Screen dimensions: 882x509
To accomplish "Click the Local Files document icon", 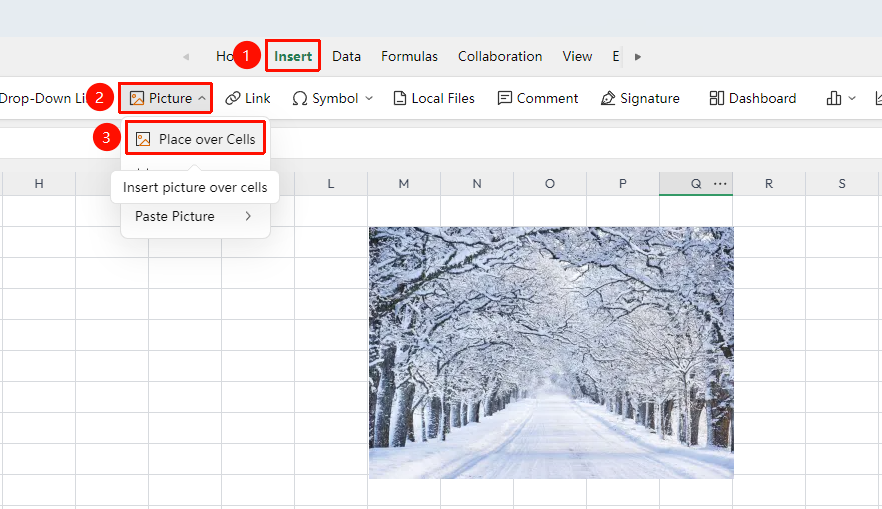I will pos(400,98).
